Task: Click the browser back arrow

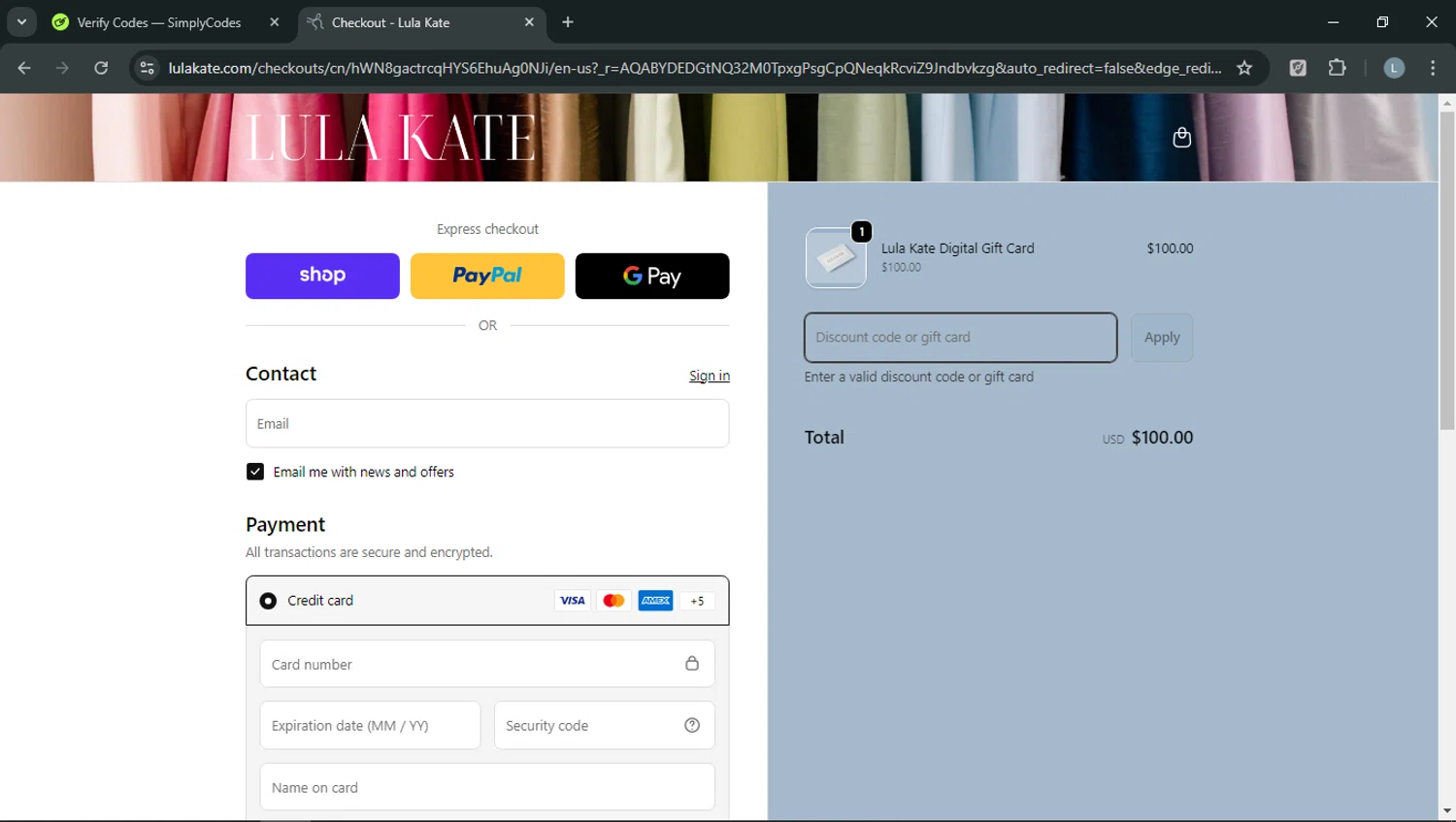Action: [24, 68]
